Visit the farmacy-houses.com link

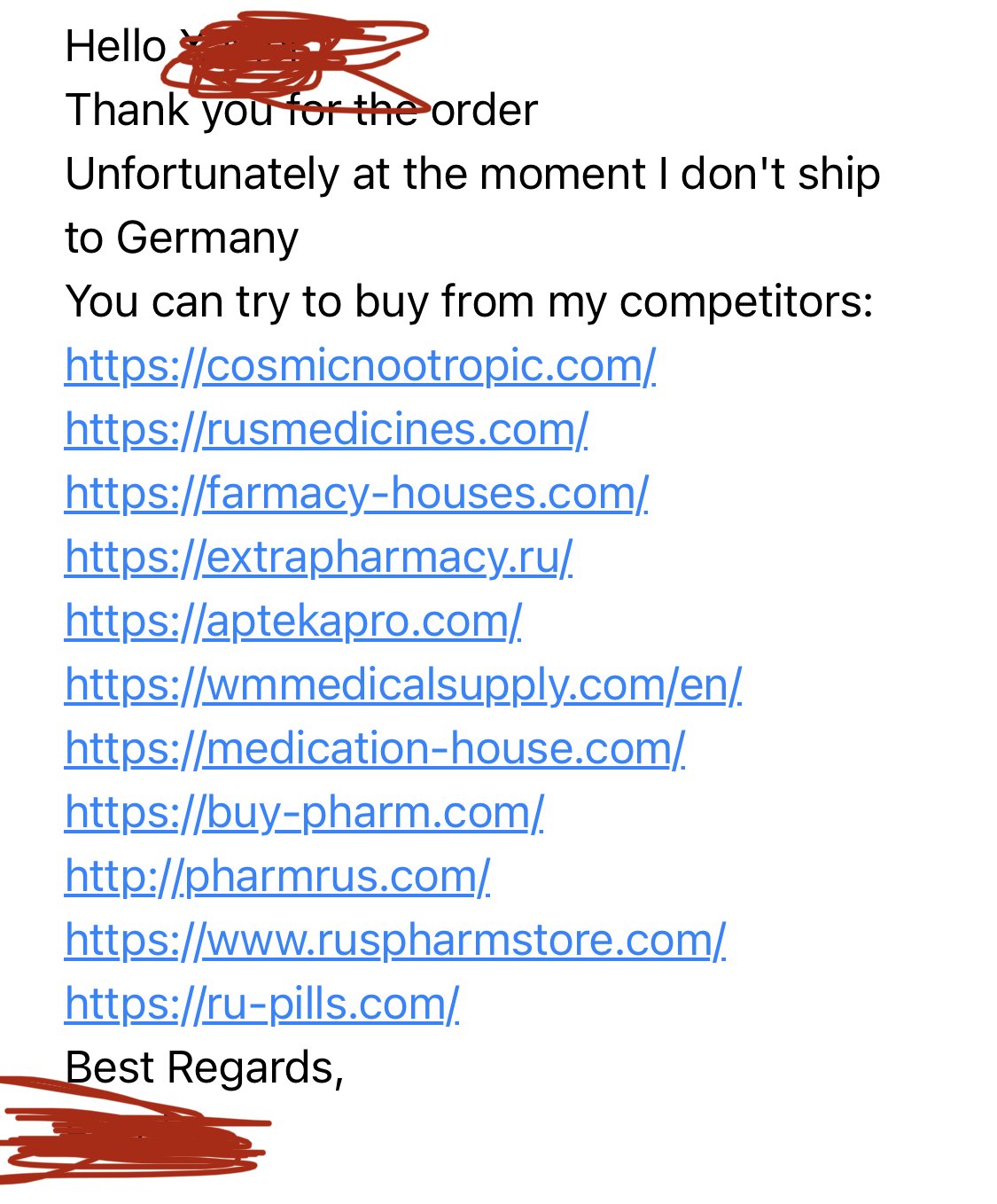[x=356, y=493]
